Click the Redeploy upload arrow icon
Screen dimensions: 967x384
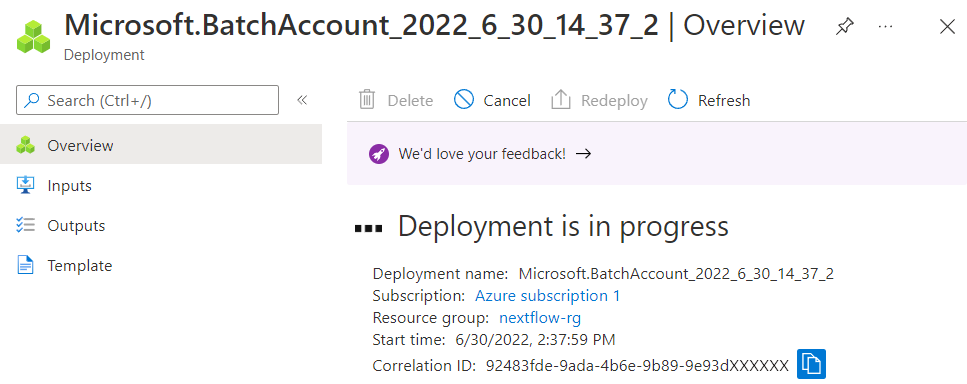pyautogui.click(x=561, y=100)
